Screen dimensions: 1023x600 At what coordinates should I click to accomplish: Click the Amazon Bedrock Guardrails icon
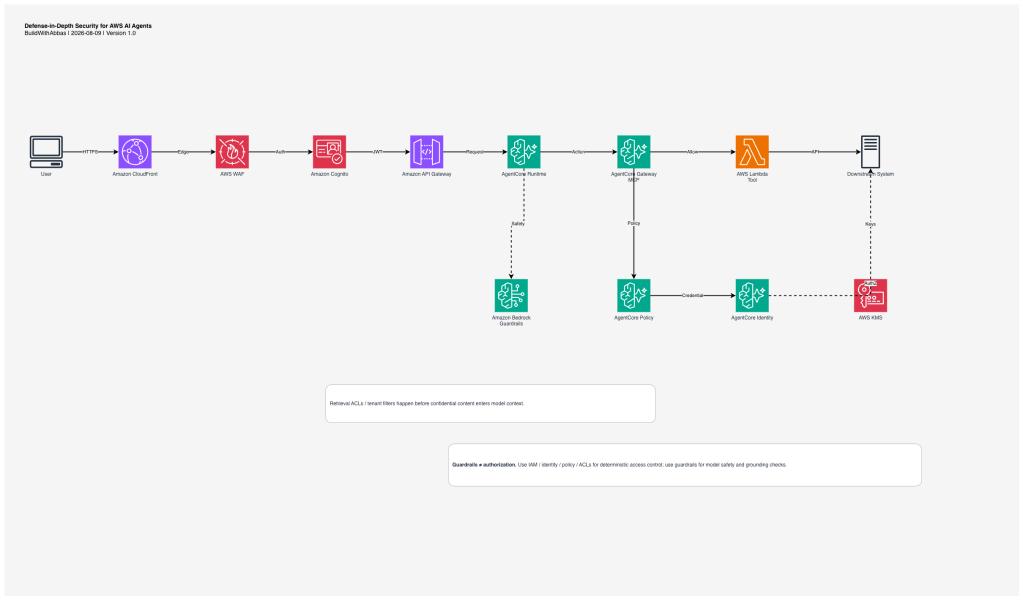(512, 295)
